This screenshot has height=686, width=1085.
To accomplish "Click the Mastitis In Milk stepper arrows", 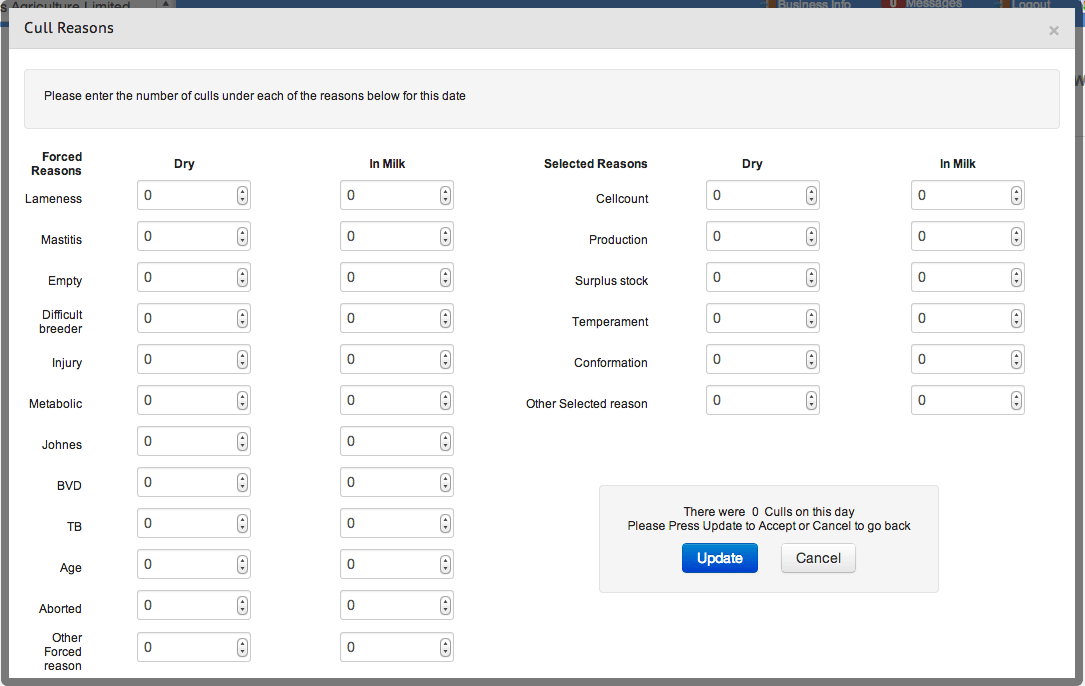I will [x=445, y=237].
